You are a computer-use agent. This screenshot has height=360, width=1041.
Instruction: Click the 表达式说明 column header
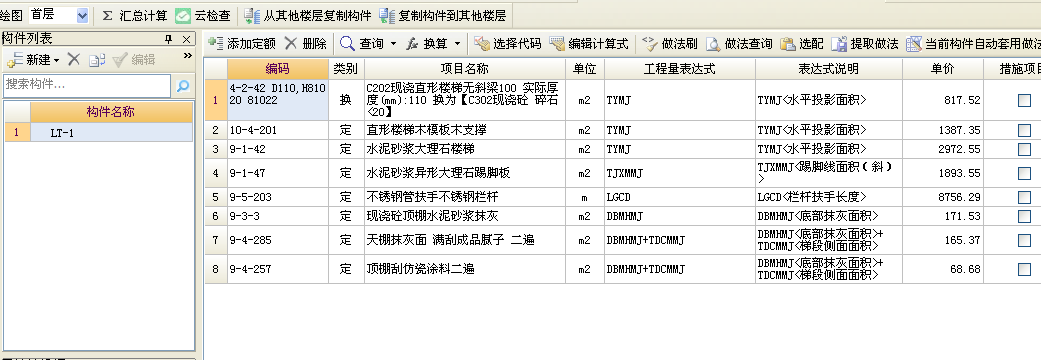pyautogui.click(x=829, y=69)
